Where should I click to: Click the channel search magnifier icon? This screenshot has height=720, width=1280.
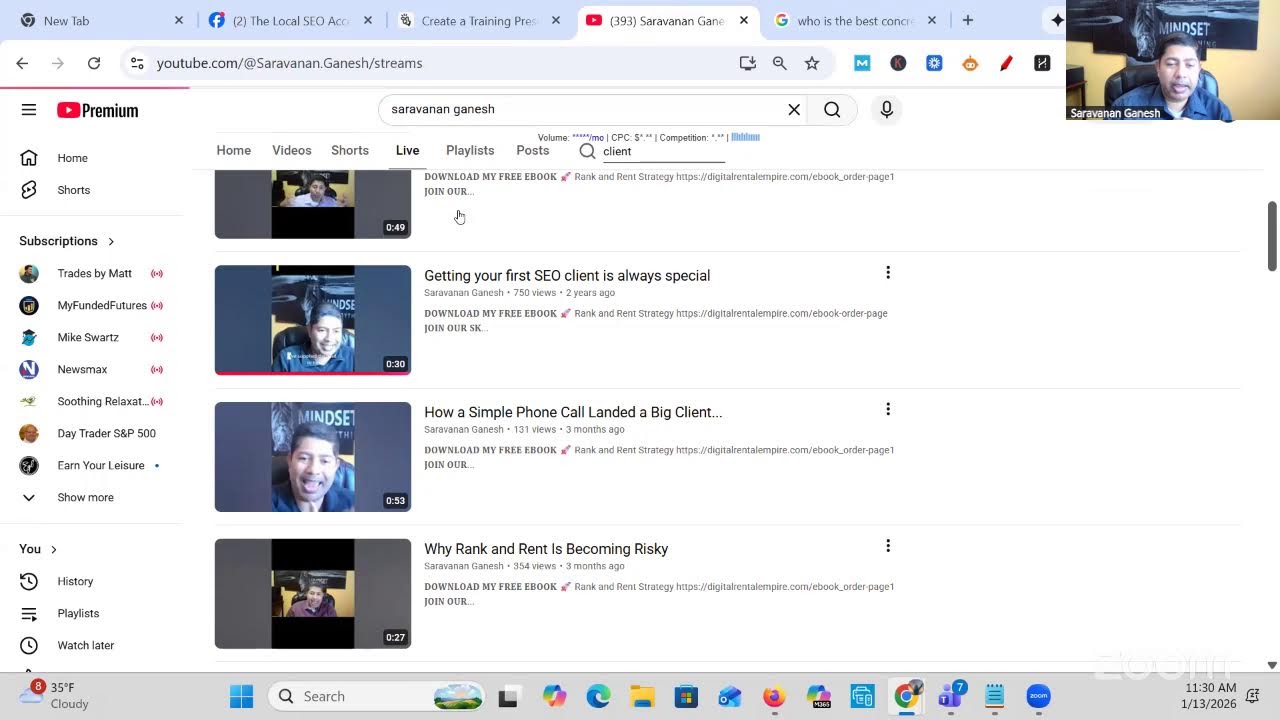587,151
